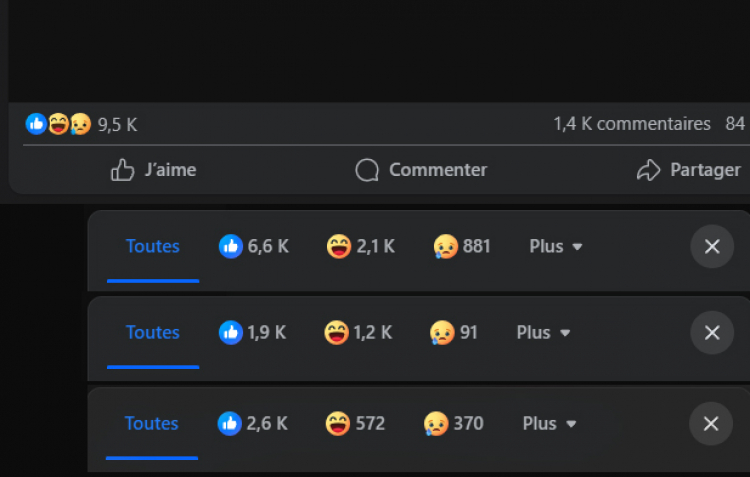This screenshot has height=477, width=750.
Task: Select the haha reaction tab showing 1,2 K
Action: [358, 333]
